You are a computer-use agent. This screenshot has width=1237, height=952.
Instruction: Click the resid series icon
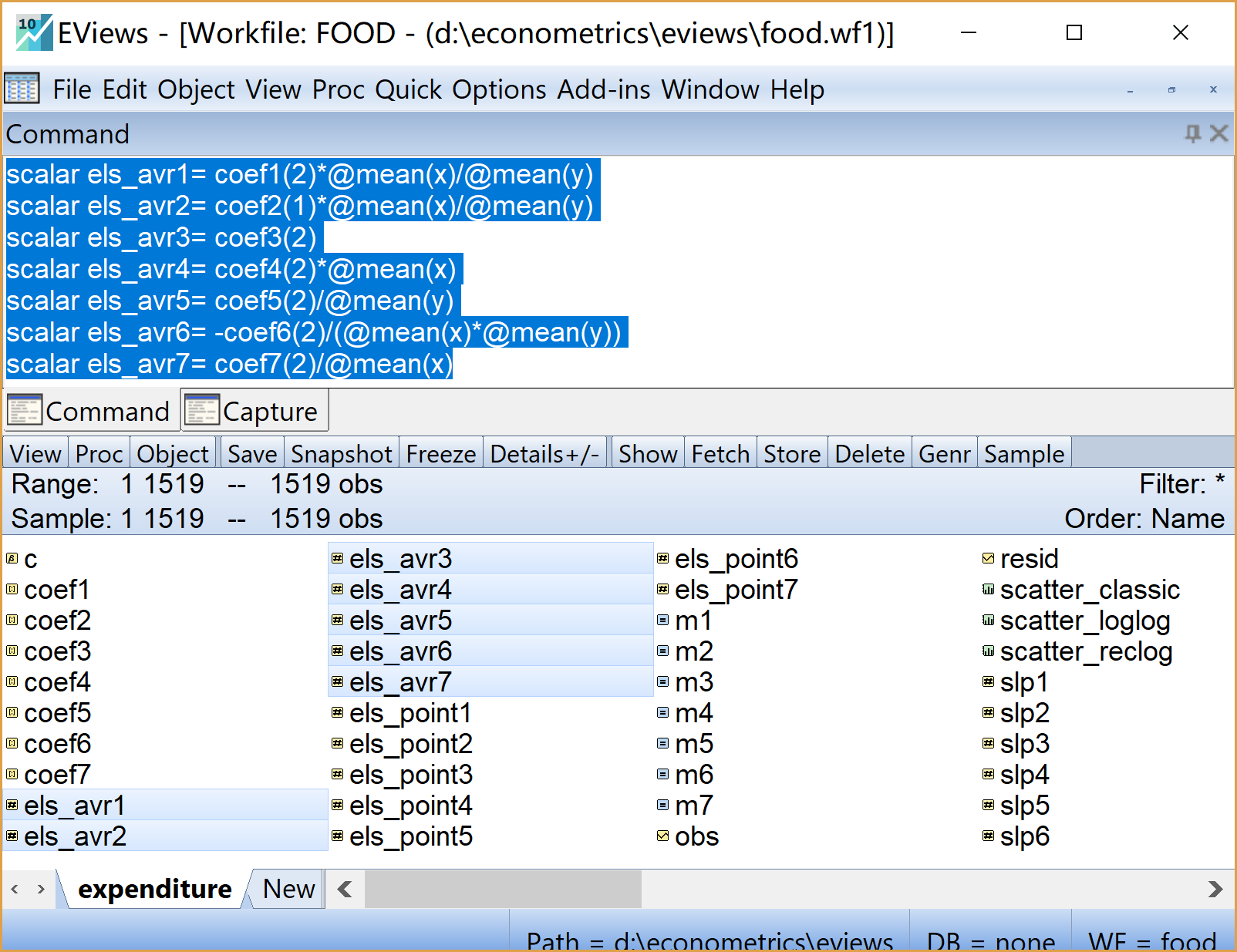(988, 559)
